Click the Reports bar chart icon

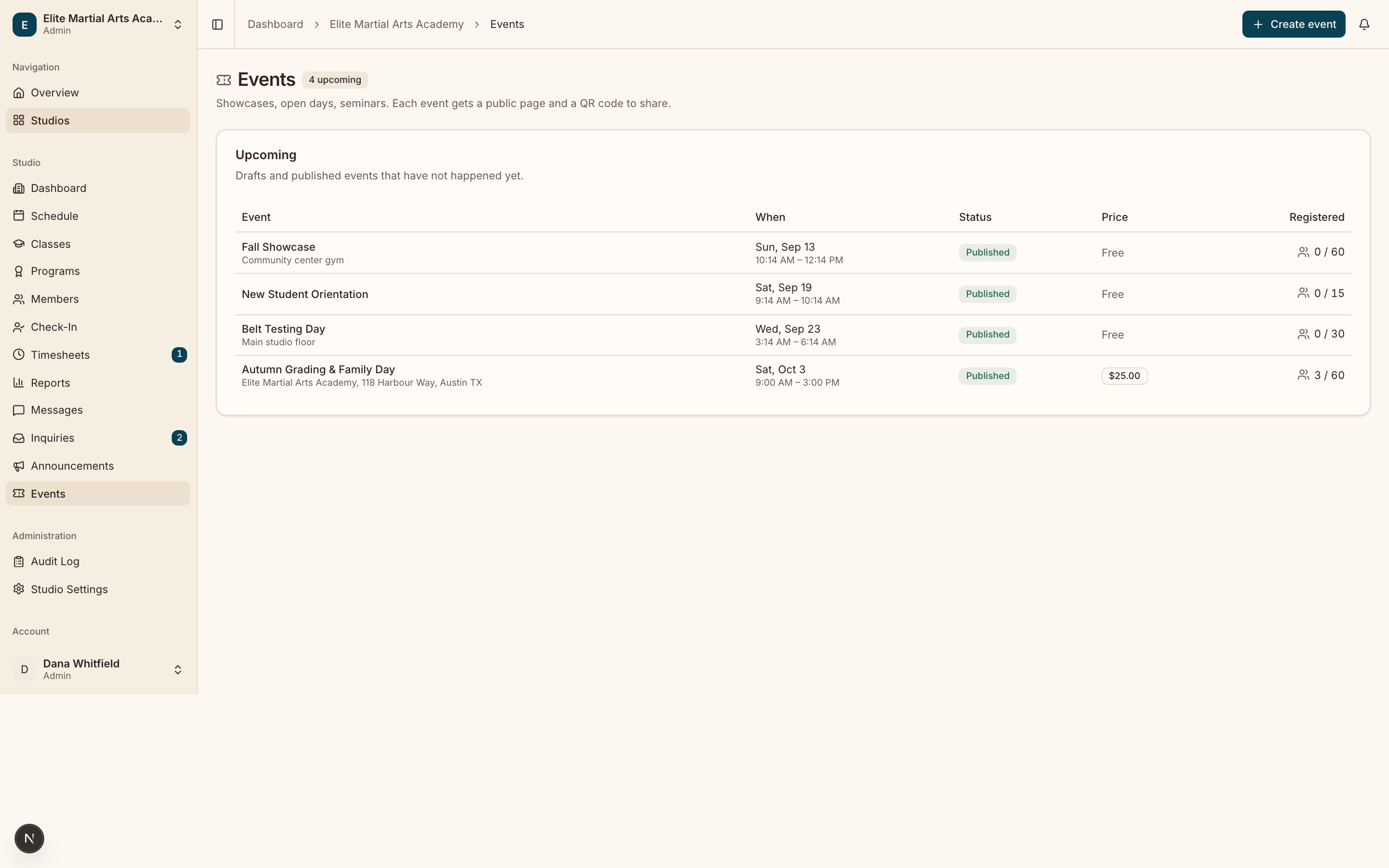pos(19,383)
